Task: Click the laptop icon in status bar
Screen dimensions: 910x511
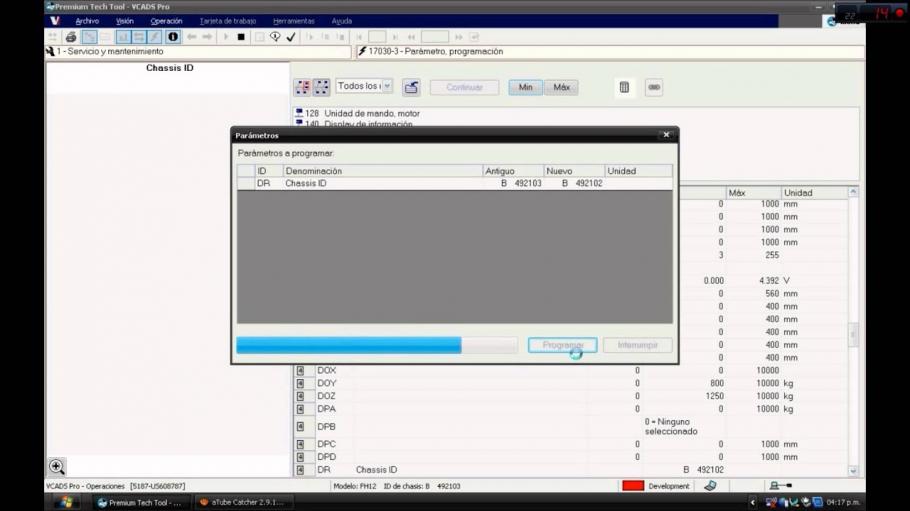Action: coord(710,485)
